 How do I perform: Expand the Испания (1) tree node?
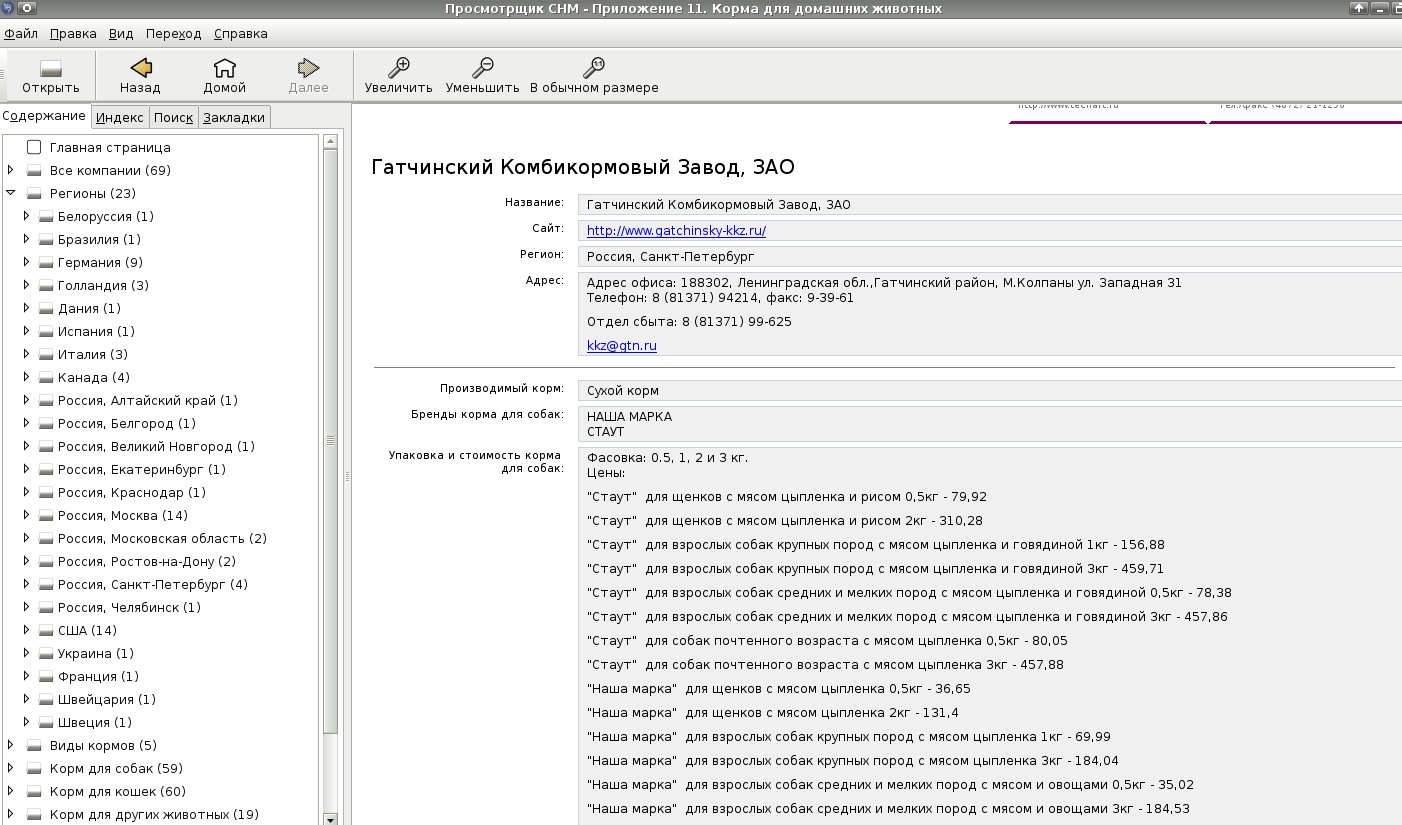[27, 331]
